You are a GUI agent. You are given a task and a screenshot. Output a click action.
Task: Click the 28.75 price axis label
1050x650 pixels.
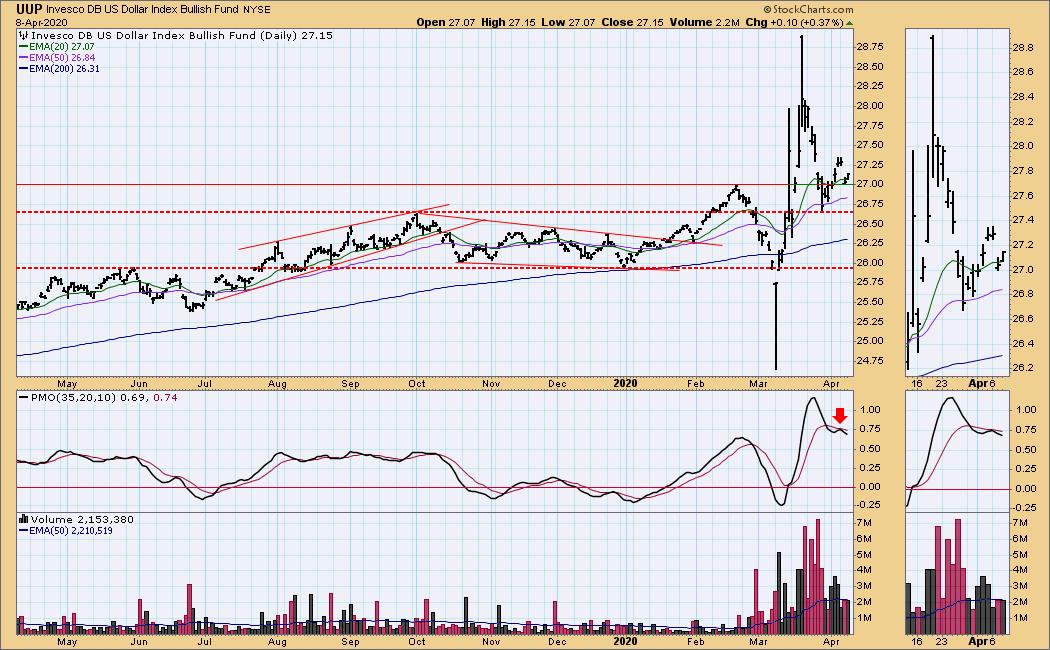click(x=869, y=47)
